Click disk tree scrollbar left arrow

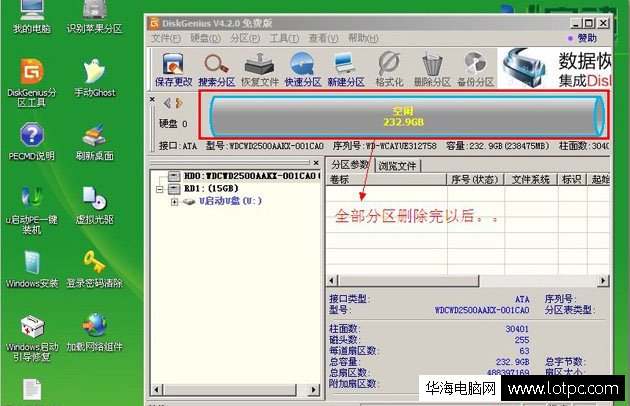click(157, 390)
